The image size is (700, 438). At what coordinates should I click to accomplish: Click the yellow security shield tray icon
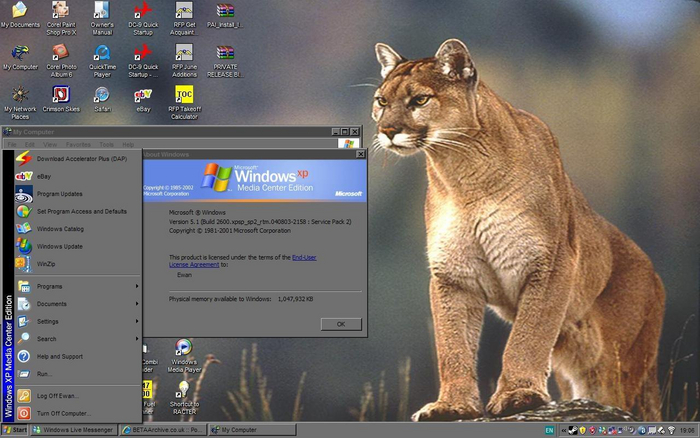click(x=583, y=430)
